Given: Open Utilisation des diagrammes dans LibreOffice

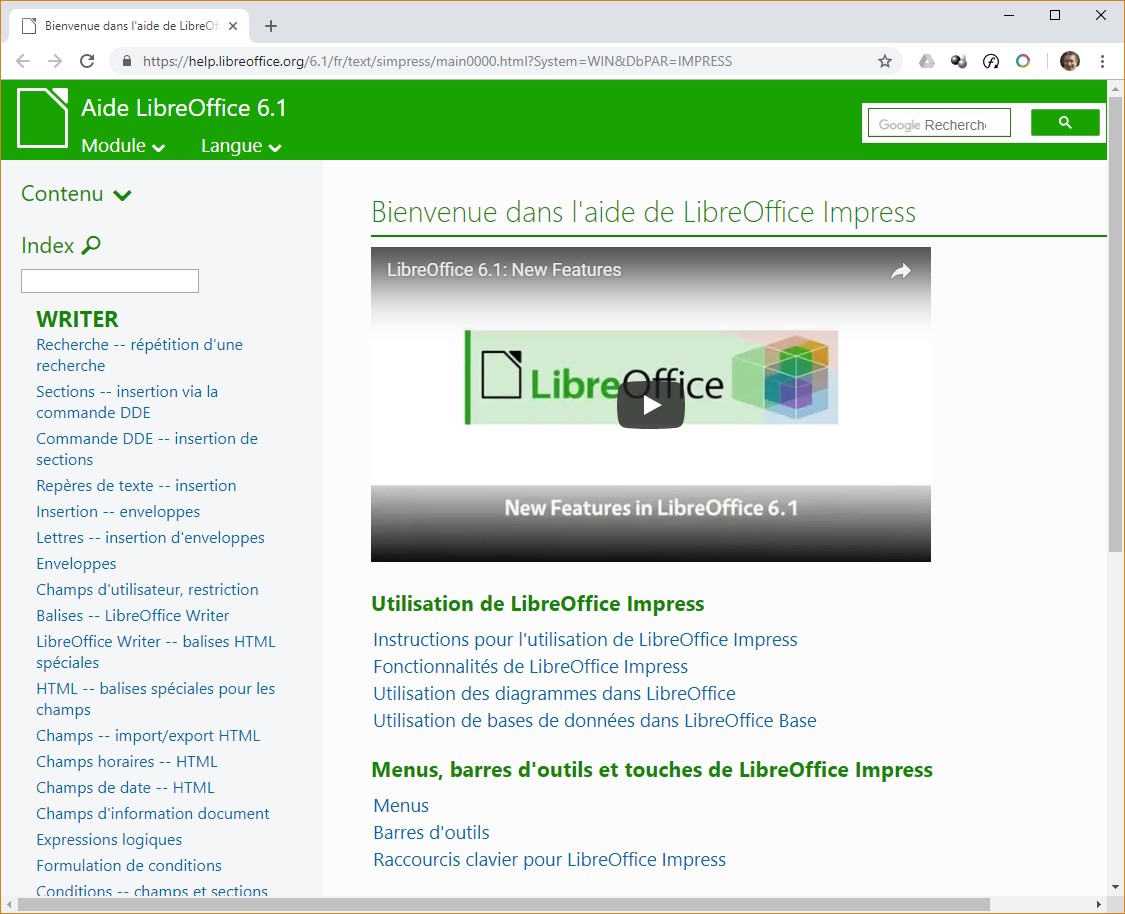Looking at the screenshot, I should (554, 694).
